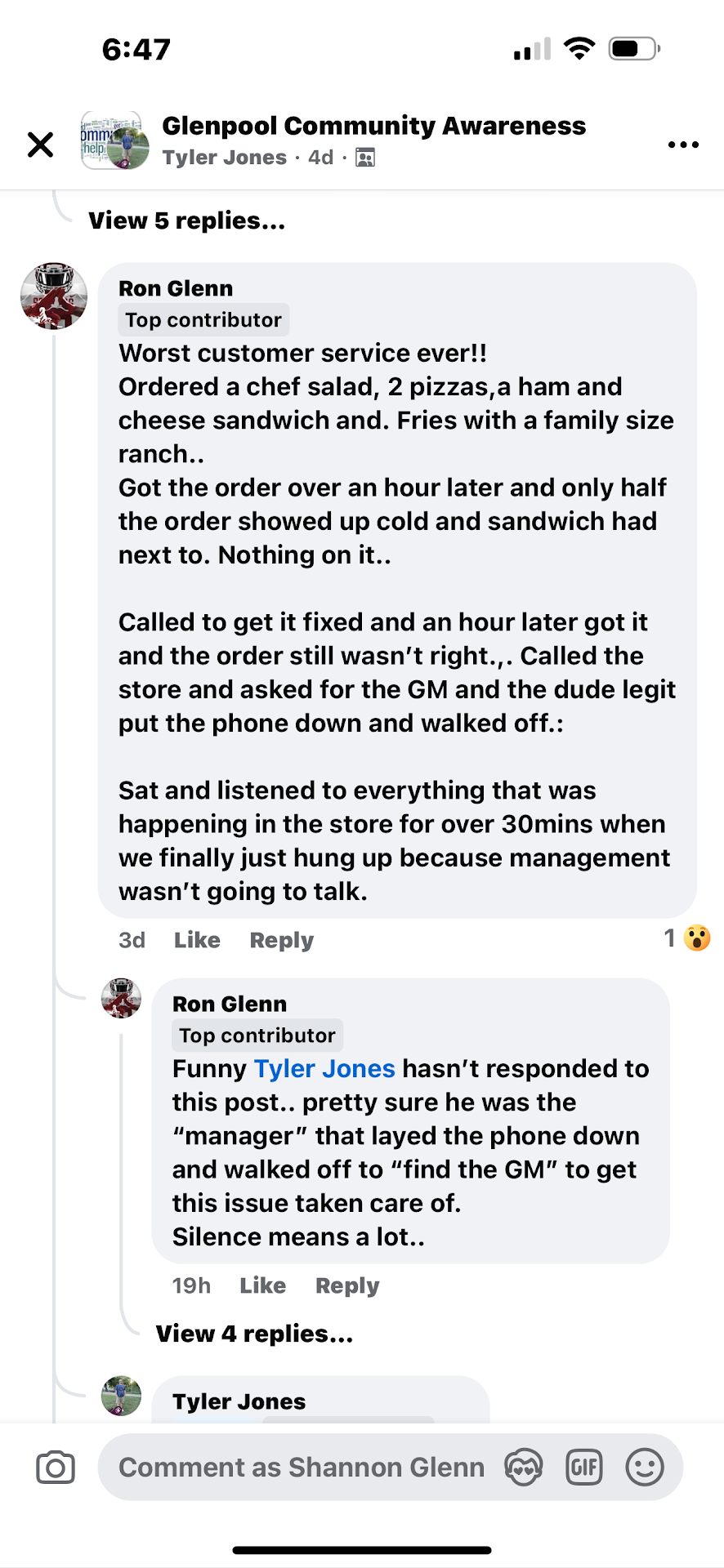Viewport: 724px width, 1568px height.
Task: Reply to Ron Glenn's 3d comment
Action: [281, 940]
